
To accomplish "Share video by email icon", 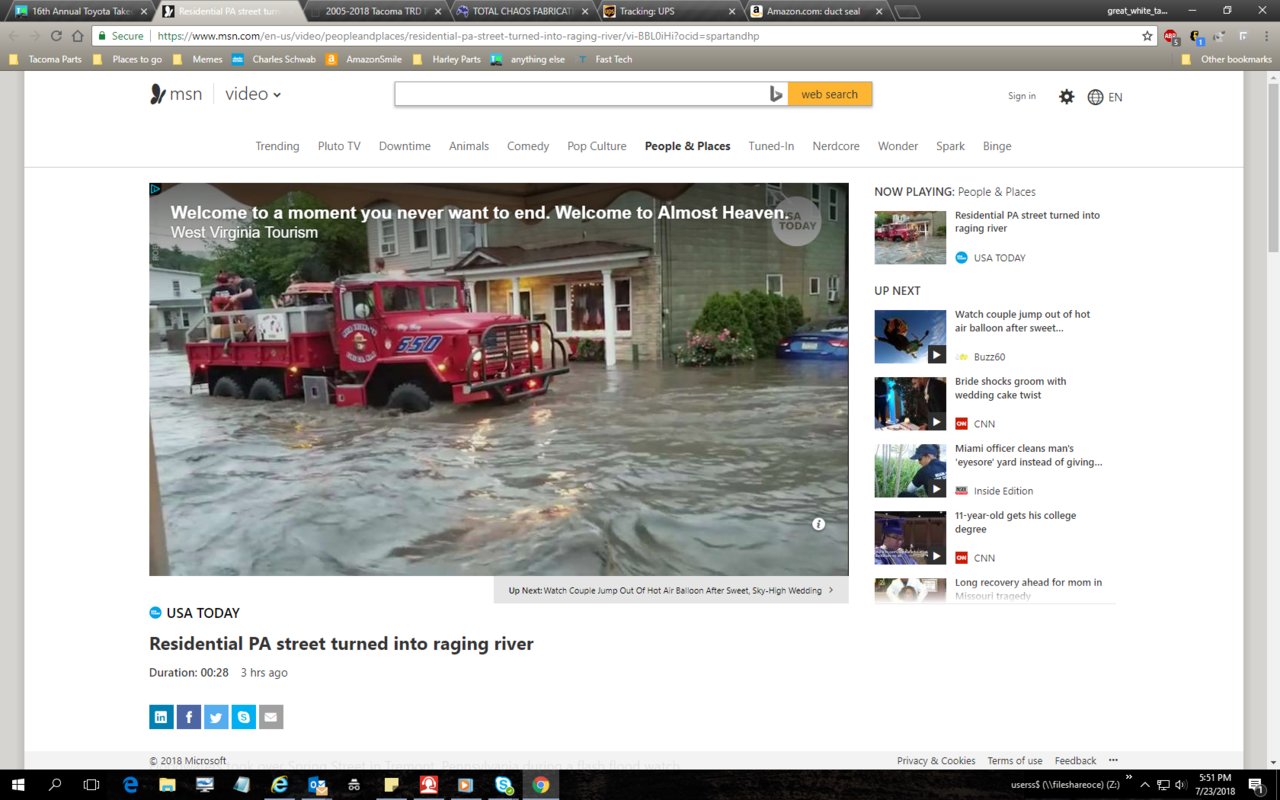I will [271, 717].
